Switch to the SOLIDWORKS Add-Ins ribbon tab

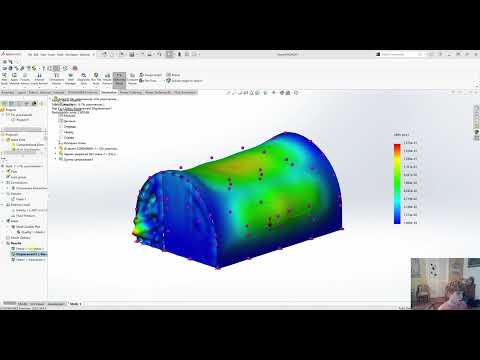(83, 92)
